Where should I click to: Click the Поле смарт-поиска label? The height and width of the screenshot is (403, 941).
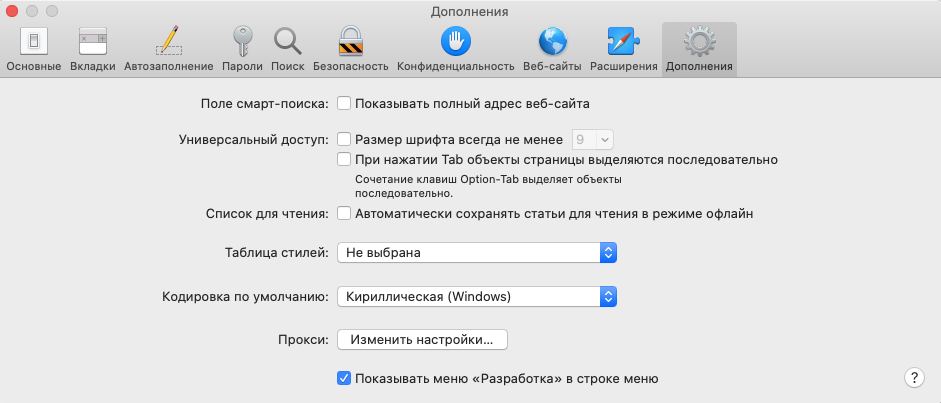265,104
